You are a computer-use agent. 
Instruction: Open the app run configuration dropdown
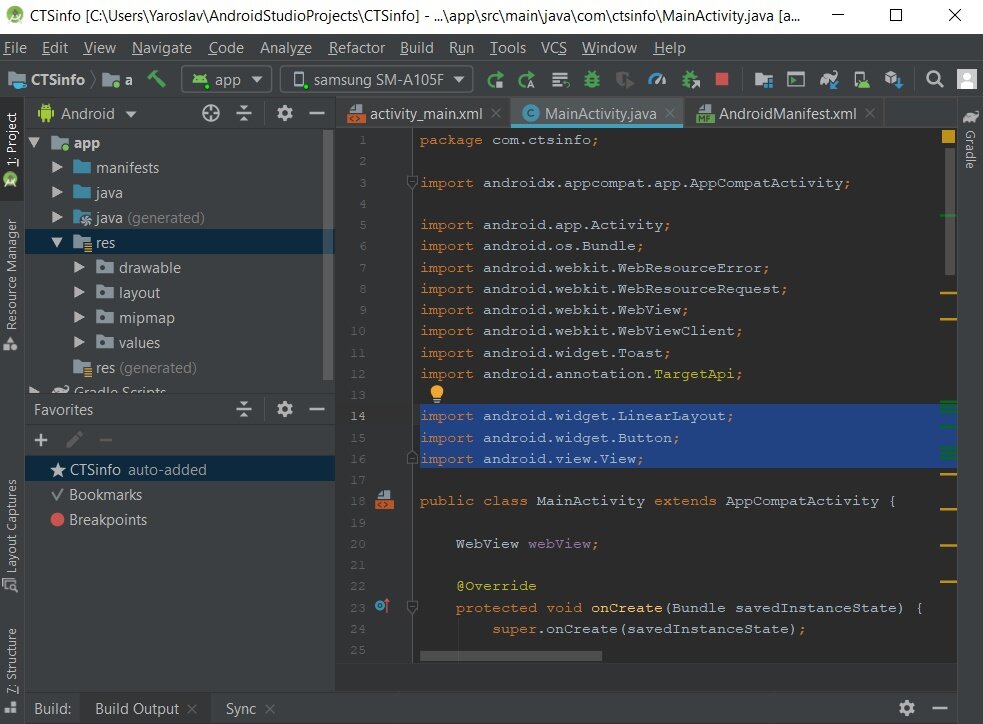pos(226,80)
